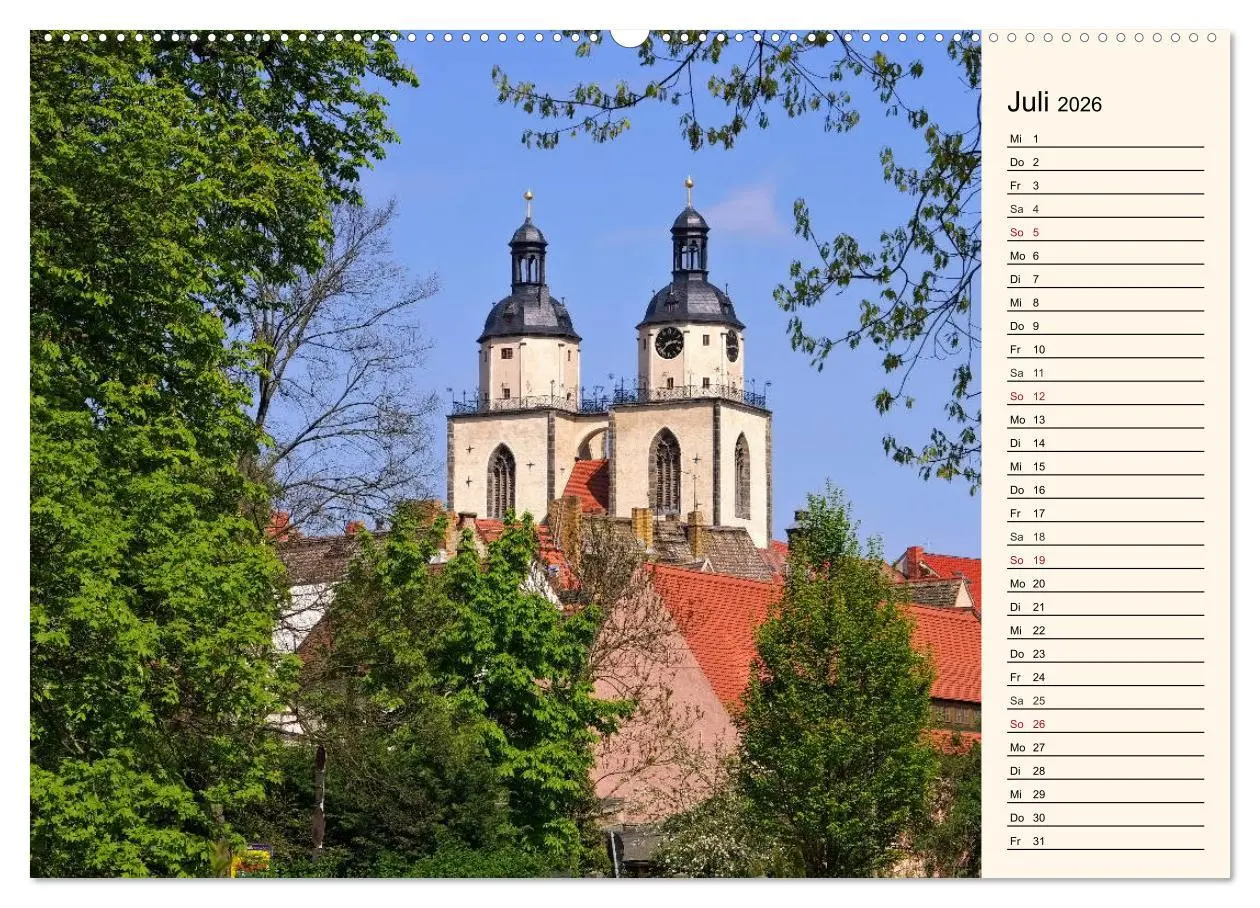Select the weekday label Do 2

click(1025, 161)
